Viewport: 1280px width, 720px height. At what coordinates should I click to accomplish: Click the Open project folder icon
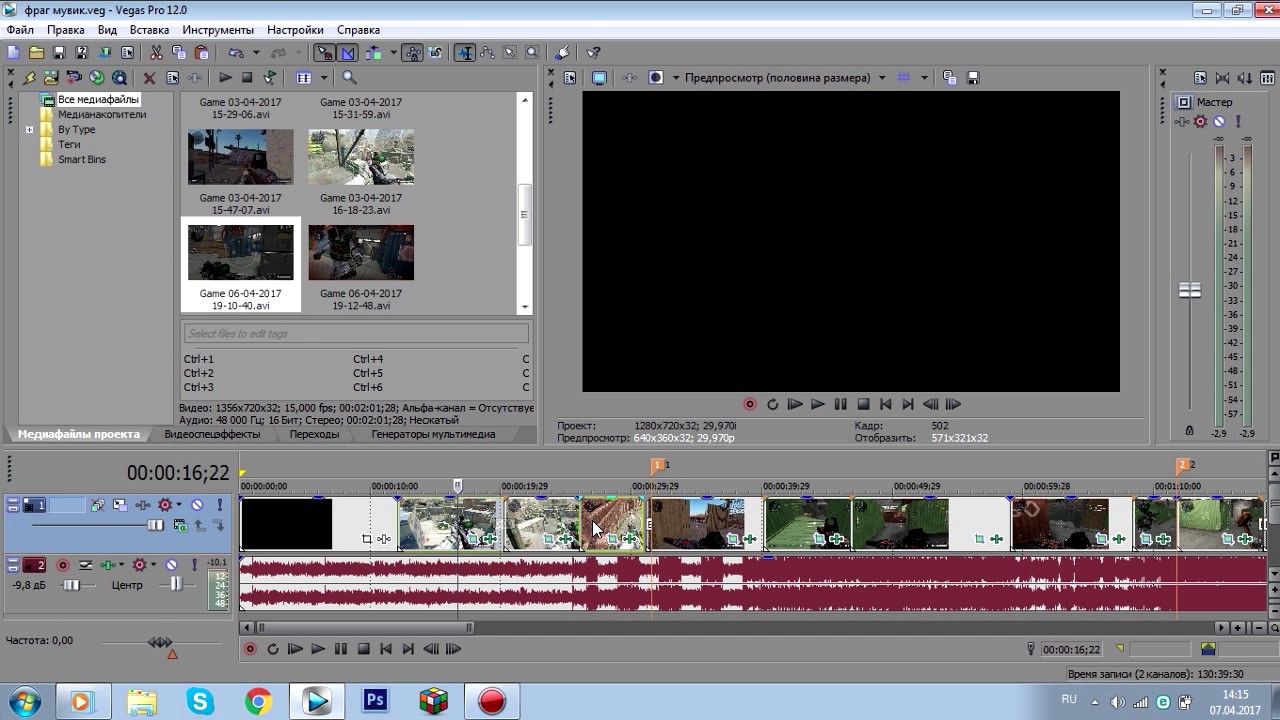coord(36,52)
